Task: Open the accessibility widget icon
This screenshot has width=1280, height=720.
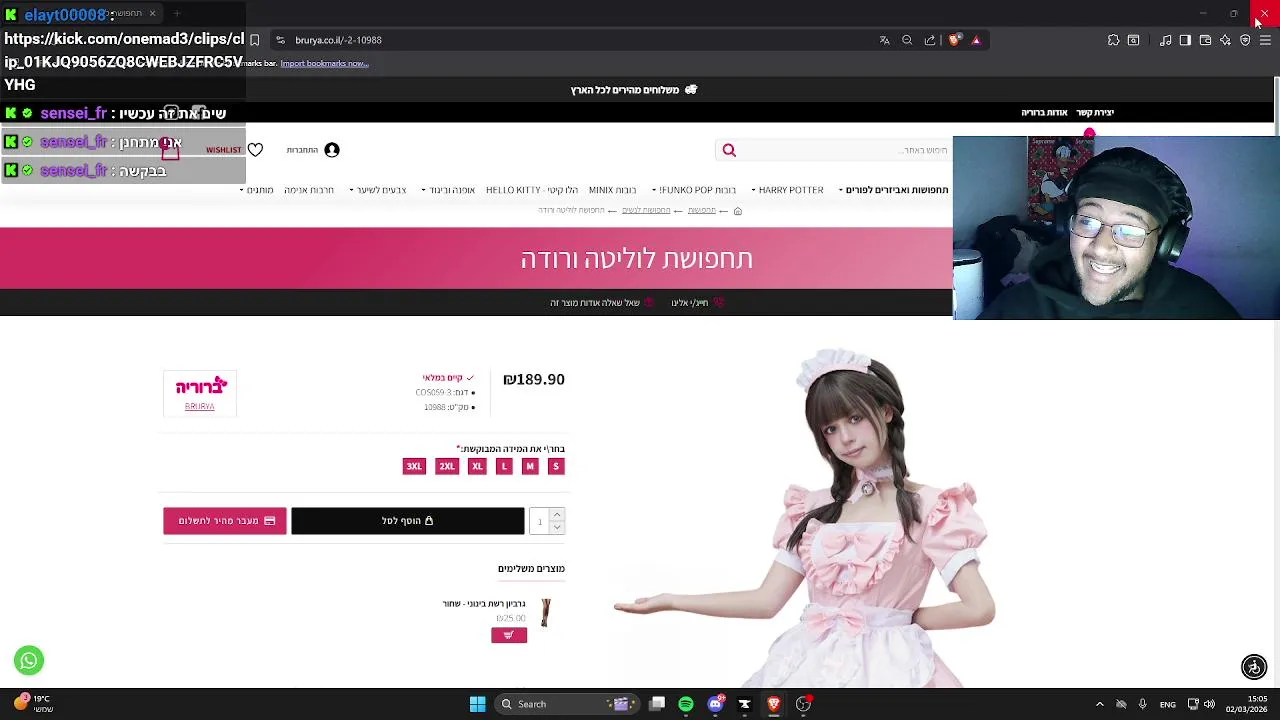Action: tap(1254, 666)
